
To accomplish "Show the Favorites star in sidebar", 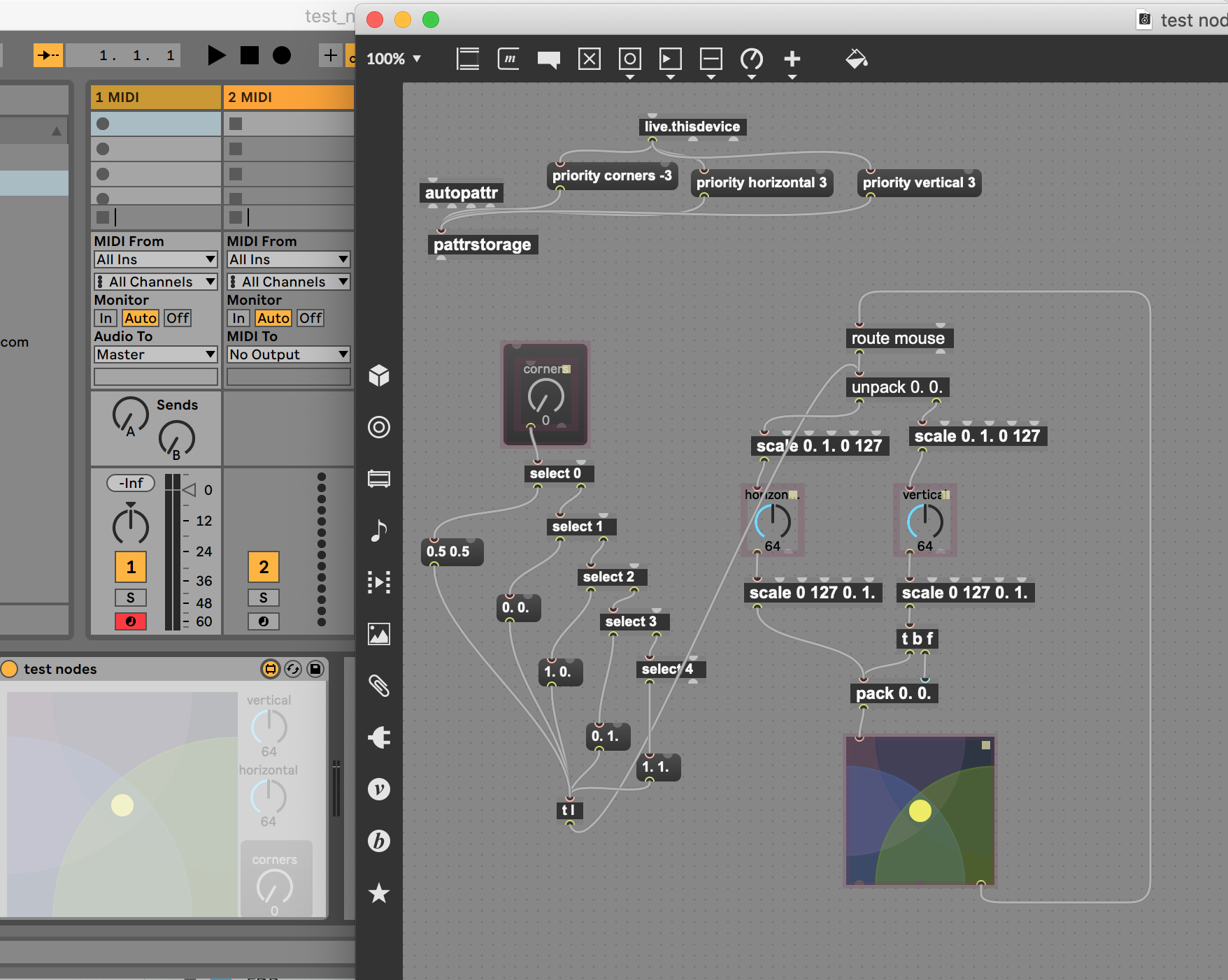I will click(x=379, y=893).
